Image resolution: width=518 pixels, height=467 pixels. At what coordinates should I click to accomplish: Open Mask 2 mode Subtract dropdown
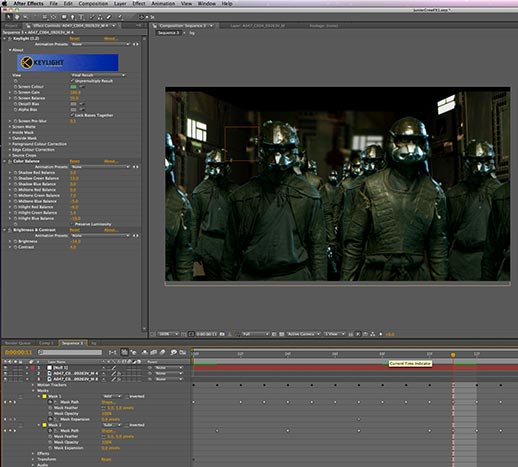(x=112, y=425)
